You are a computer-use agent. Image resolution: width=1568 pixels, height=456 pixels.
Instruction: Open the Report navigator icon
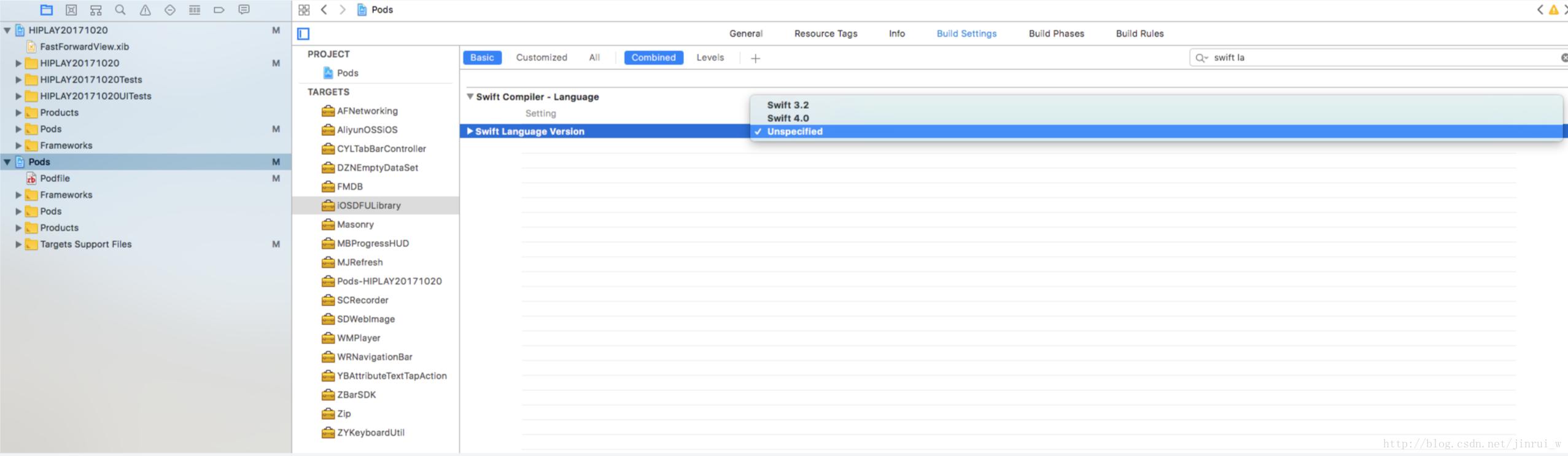[x=244, y=10]
